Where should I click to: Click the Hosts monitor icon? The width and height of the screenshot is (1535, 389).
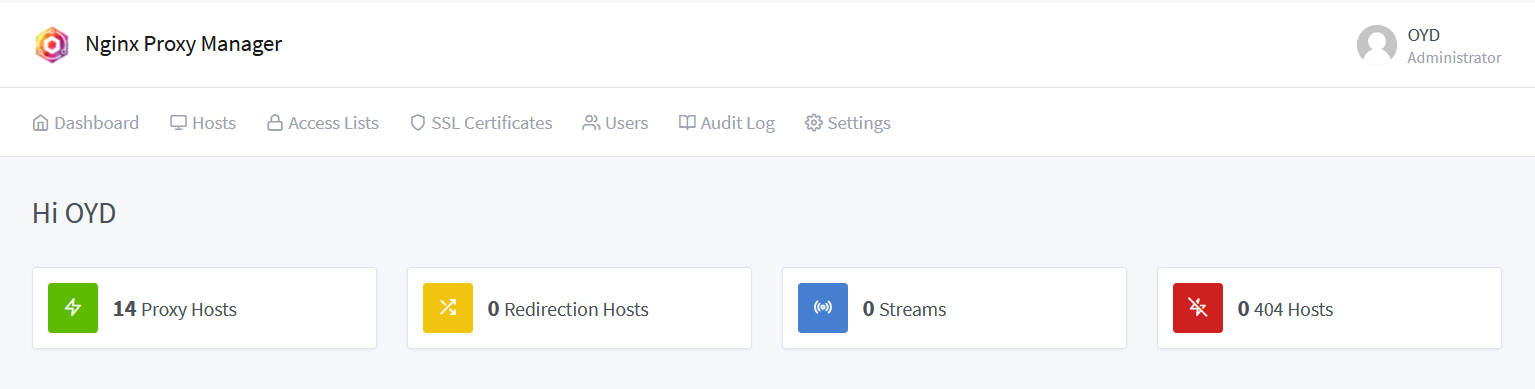(x=178, y=123)
